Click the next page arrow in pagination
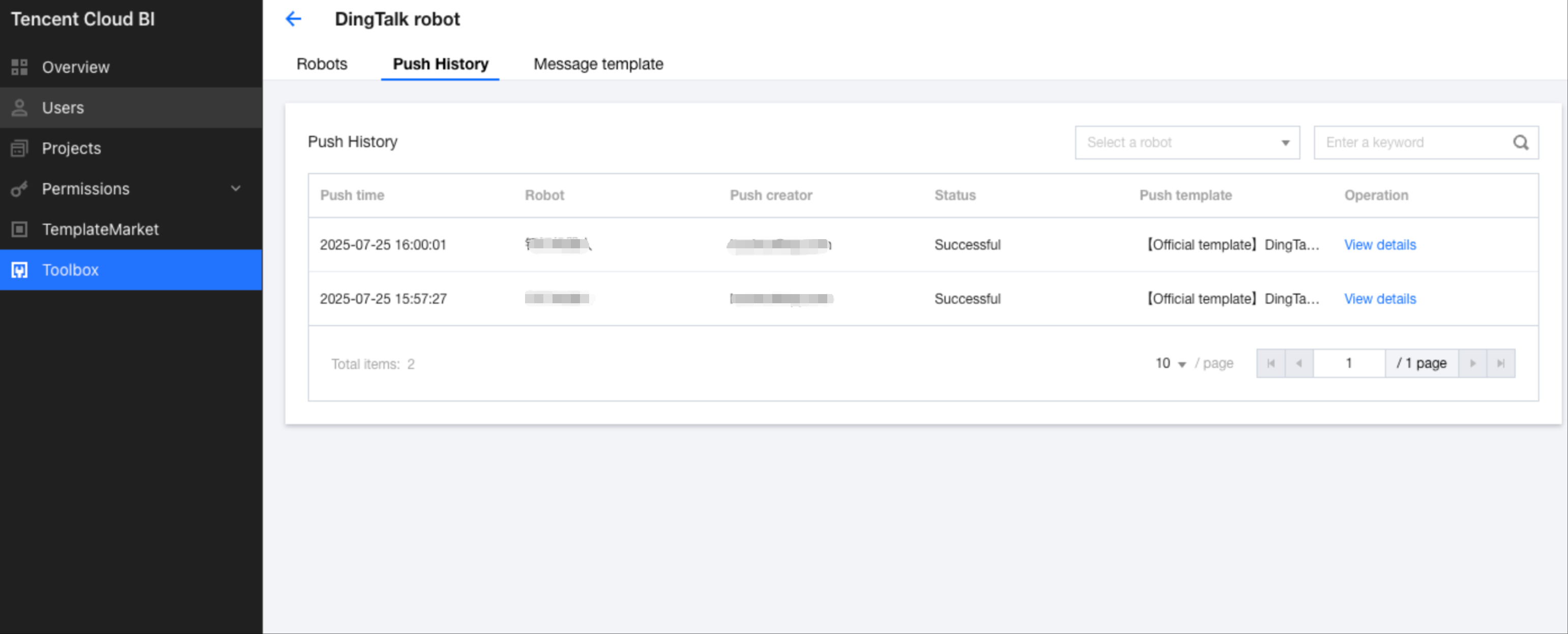Image resolution: width=1568 pixels, height=634 pixels. coord(1472,364)
